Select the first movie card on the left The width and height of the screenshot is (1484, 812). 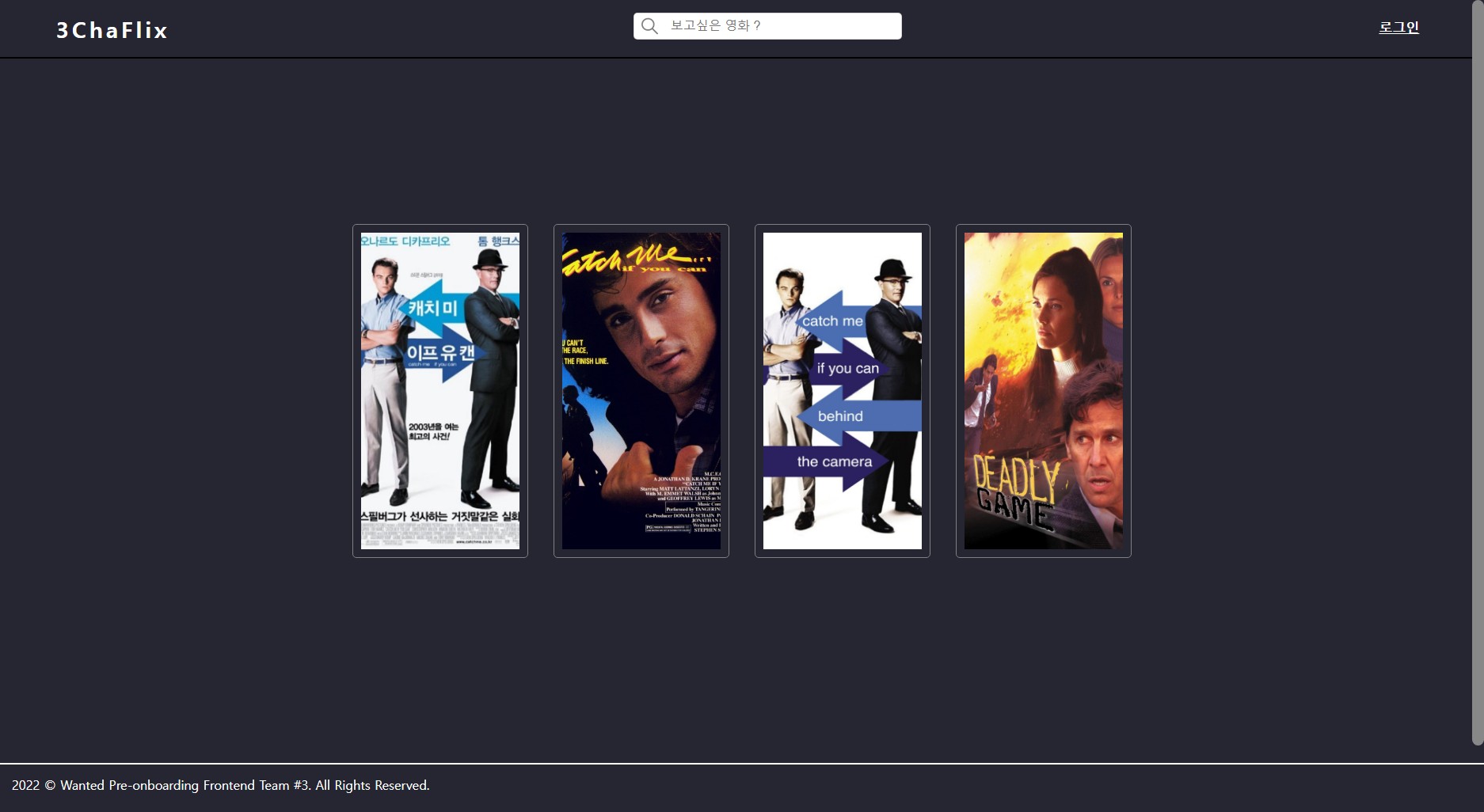[439, 389]
